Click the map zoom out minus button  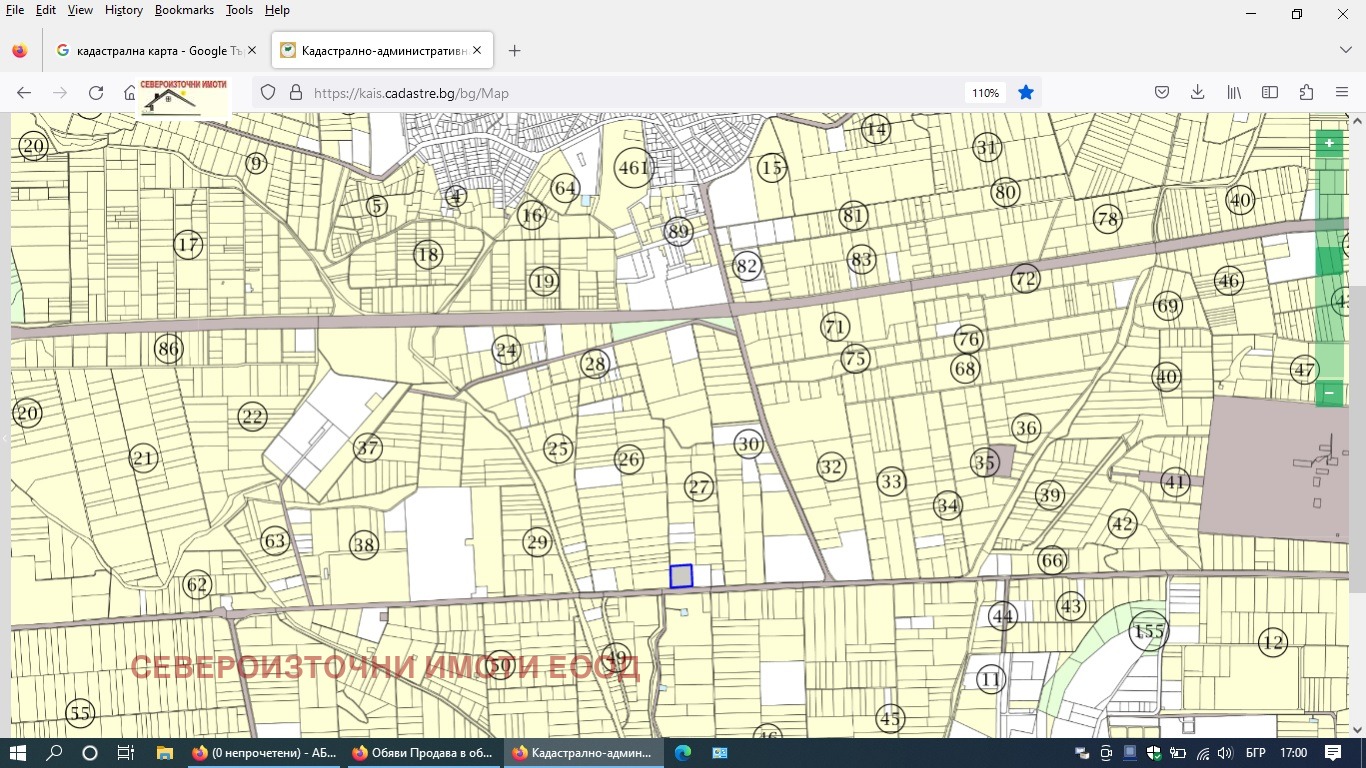coord(1329,394)
